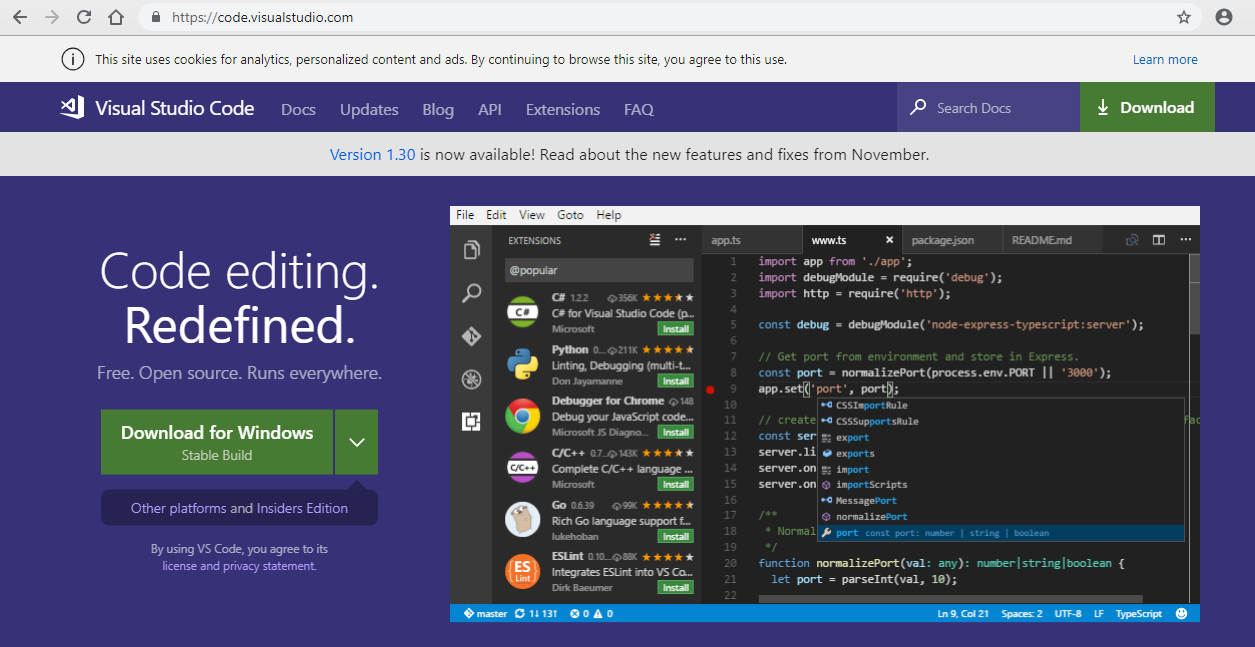This screenshot has width=1255, height=647.
Task: Click the errors and warnings status indicator
Action: 592,614
